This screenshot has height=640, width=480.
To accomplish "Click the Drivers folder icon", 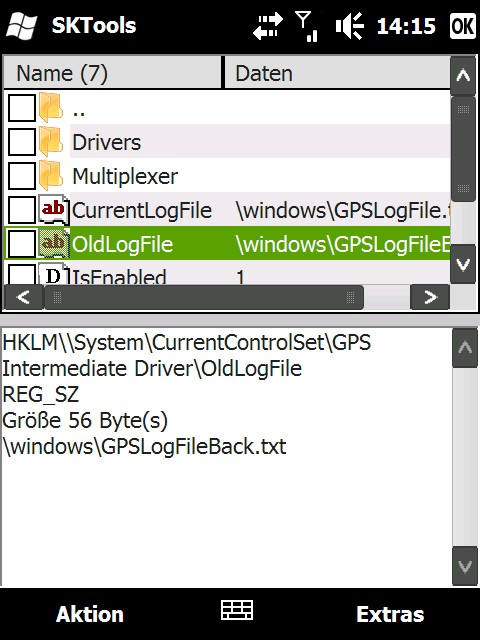I will (51, 142).
